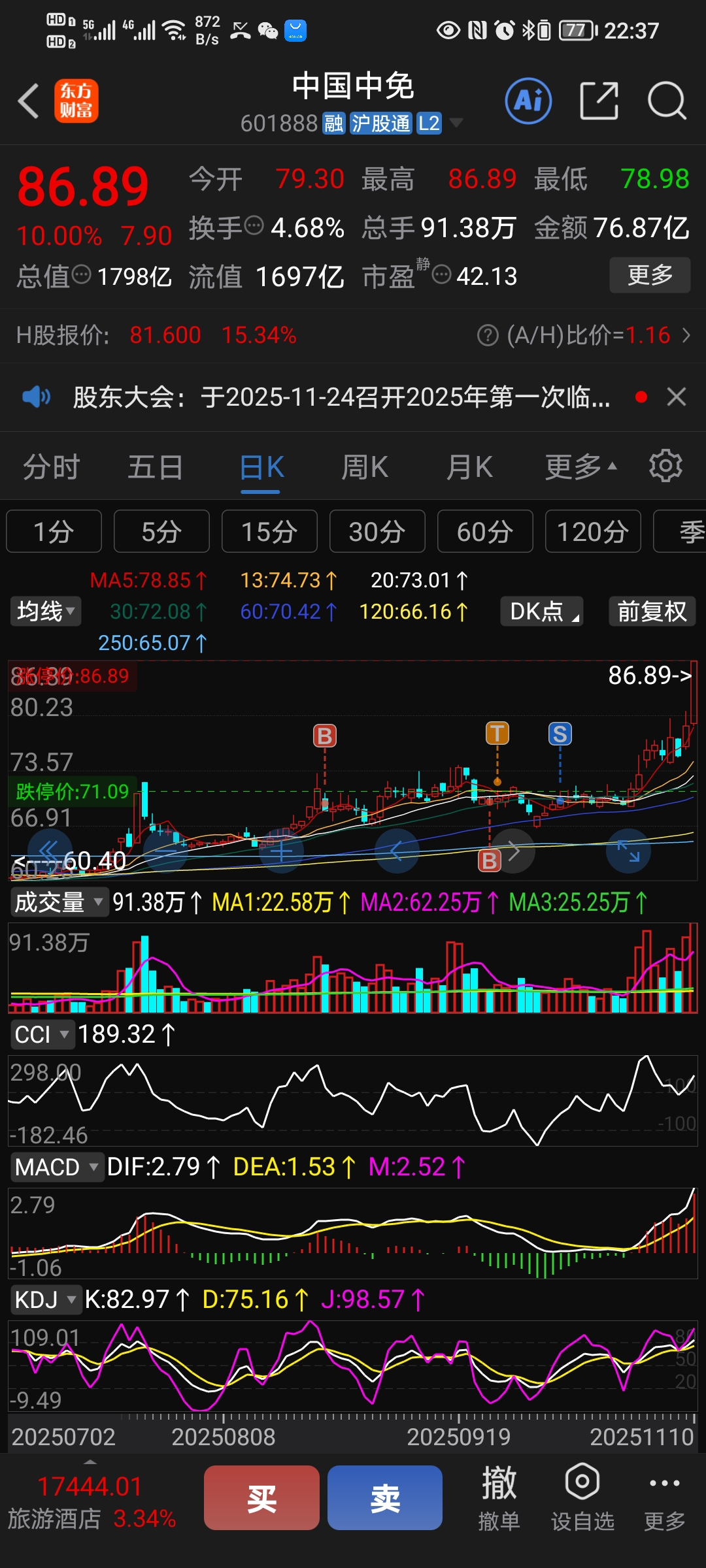
Task: Switch to 五日 tab
Action: 155,467
